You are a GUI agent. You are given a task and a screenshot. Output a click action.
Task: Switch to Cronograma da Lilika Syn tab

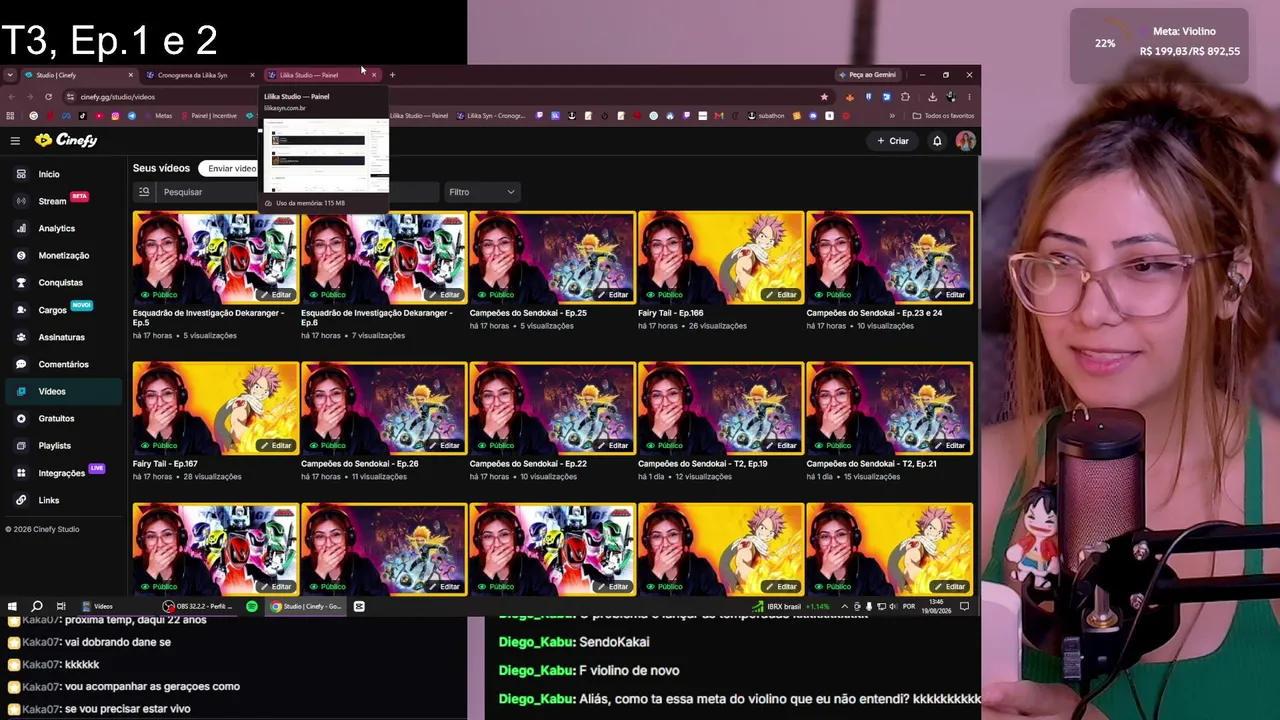(200, 75)
